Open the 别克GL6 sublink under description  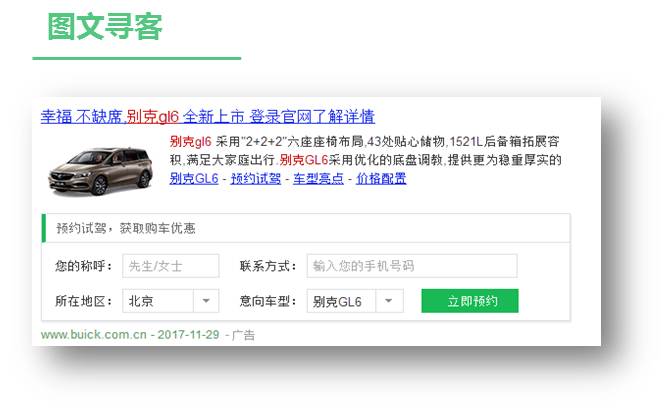194,178
